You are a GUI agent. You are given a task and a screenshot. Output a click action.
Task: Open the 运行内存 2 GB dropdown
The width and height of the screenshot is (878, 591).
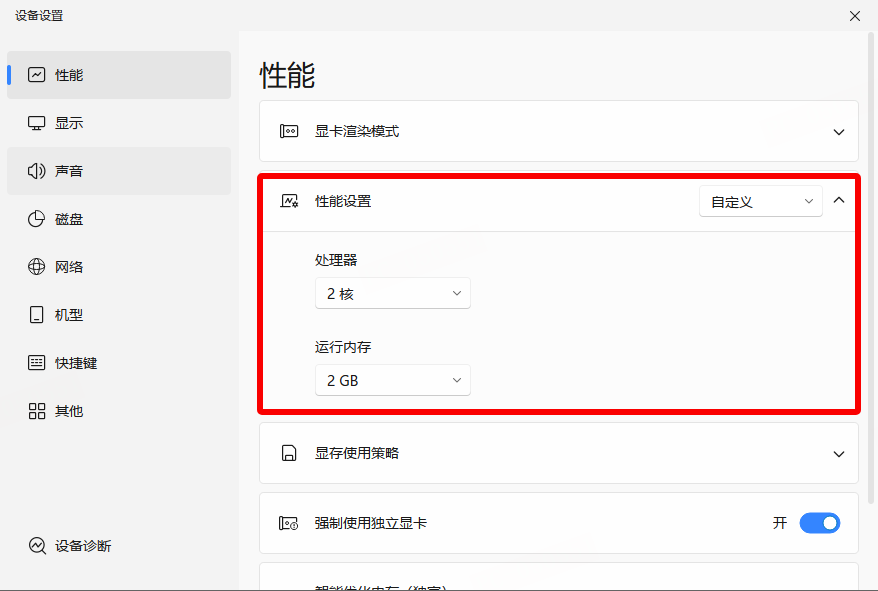click(x=392, y=381)
